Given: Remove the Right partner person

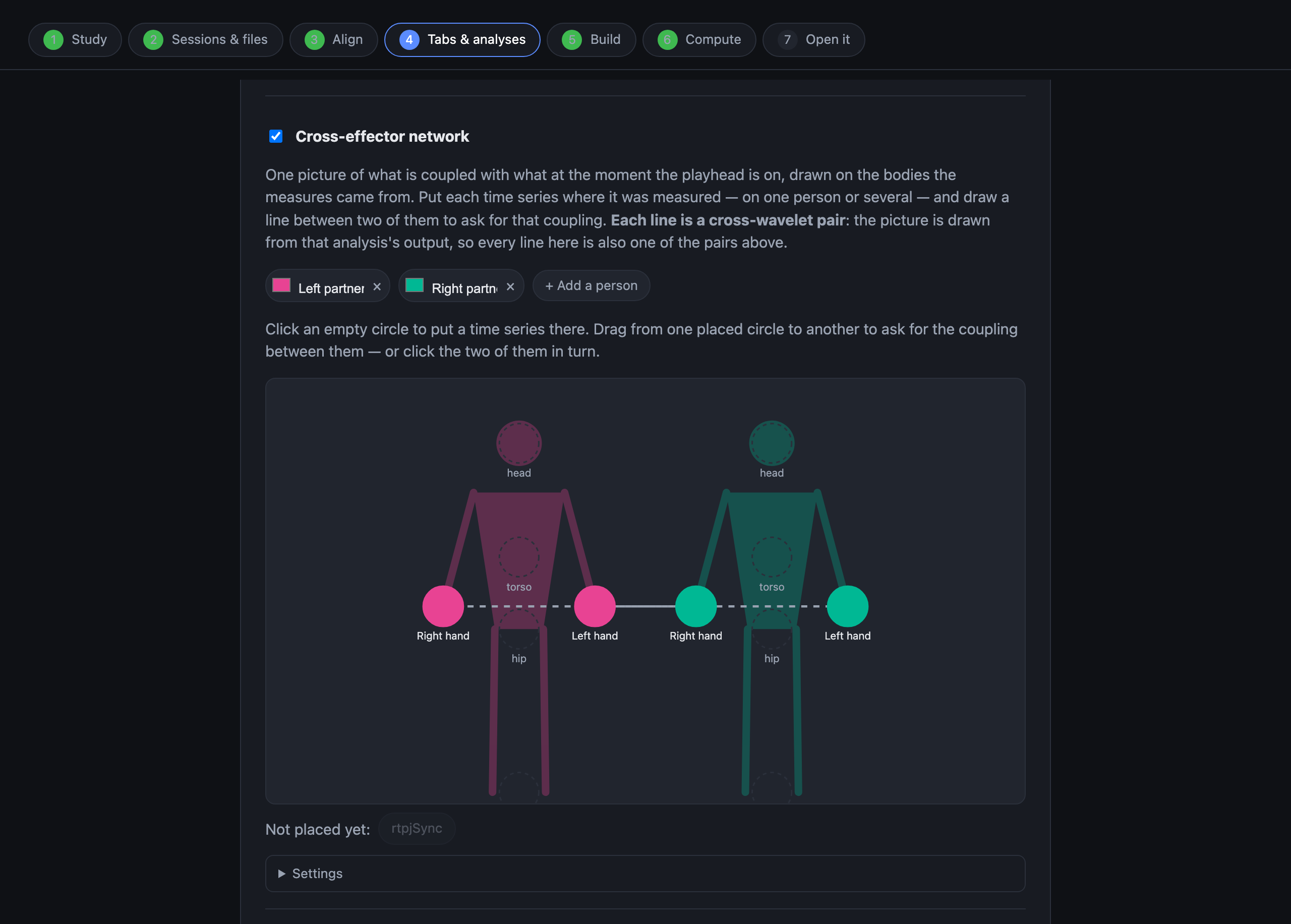Looking at the screenshot, I should click(510, 287).
